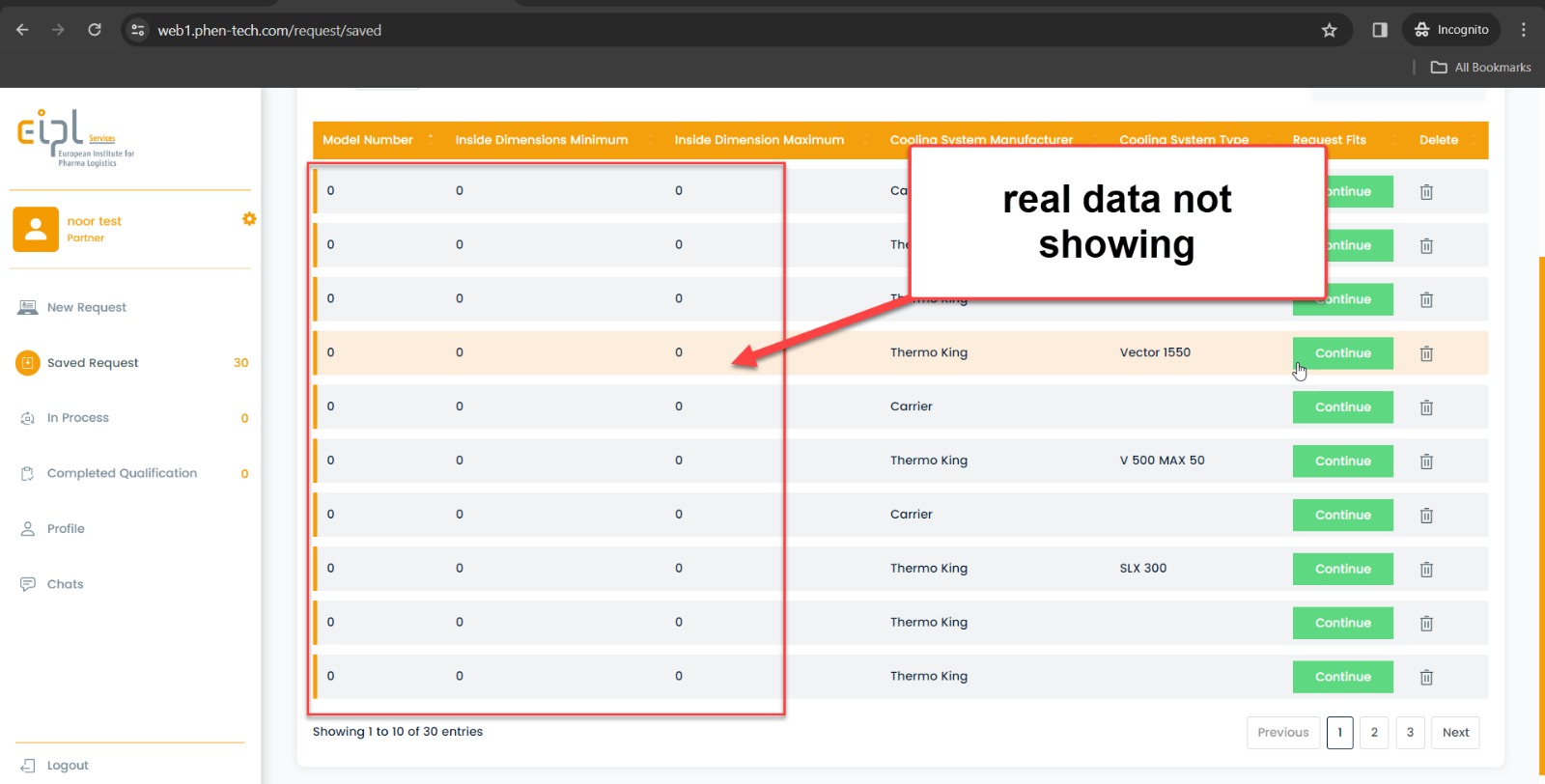
Task: Click SLX 300 cell text
Action: (1143, 569)
